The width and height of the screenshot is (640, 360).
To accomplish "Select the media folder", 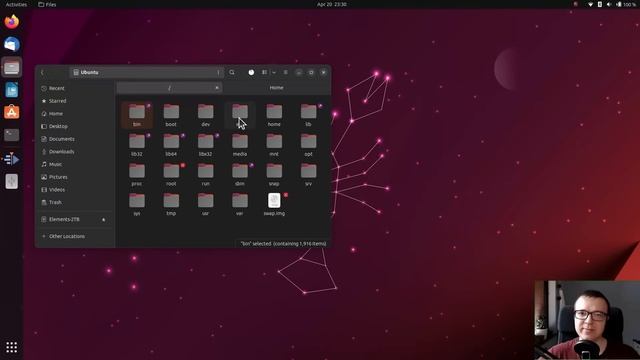I will point(240,145).
